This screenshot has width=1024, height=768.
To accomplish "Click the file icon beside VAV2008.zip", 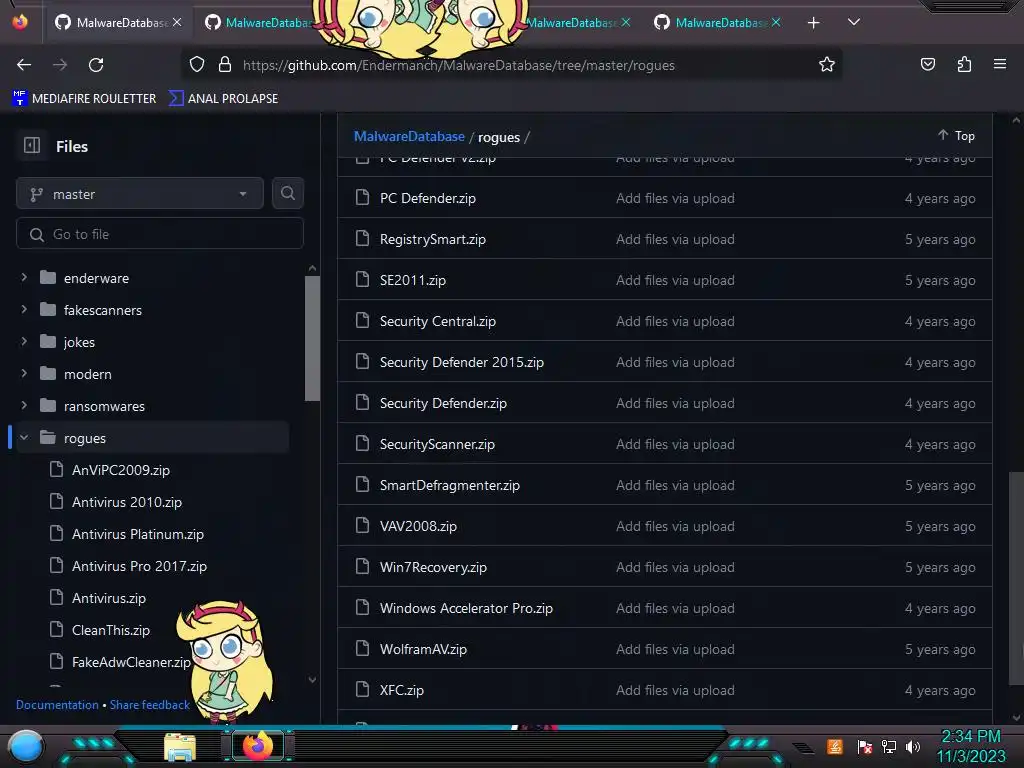I will [x=362, y=525].
